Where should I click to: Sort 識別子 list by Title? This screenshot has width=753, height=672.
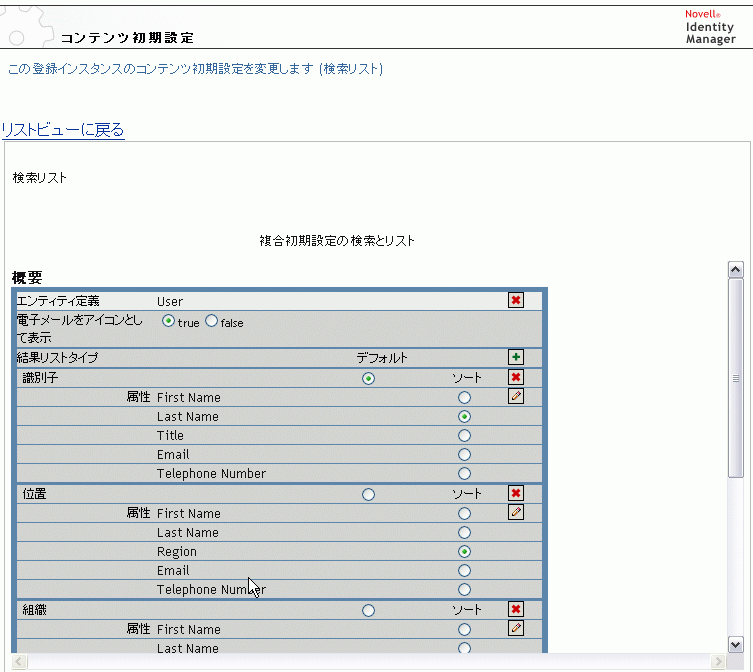click(x=464, y=436)
